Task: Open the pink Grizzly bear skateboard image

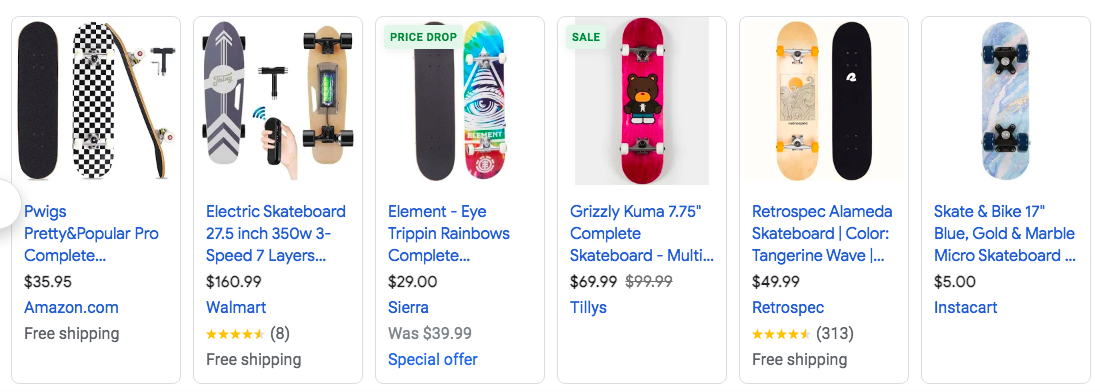Action: click(641, 101)
